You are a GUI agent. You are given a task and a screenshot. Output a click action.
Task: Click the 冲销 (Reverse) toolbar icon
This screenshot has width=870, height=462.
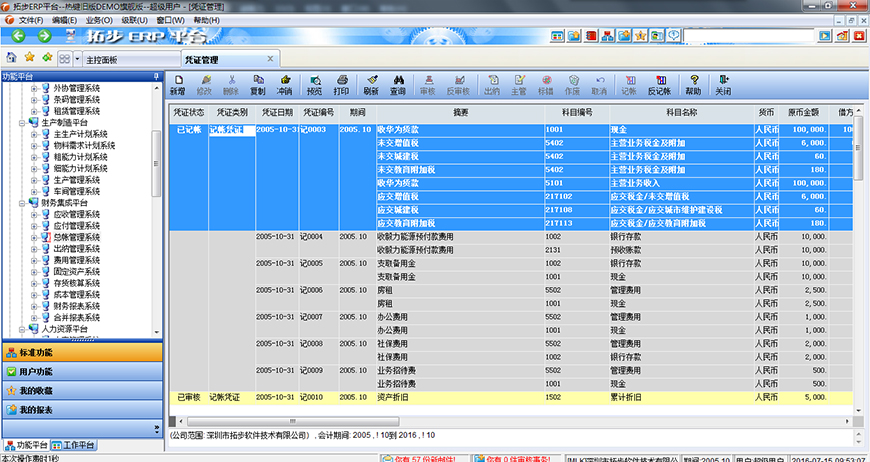[x=285, y=84]
